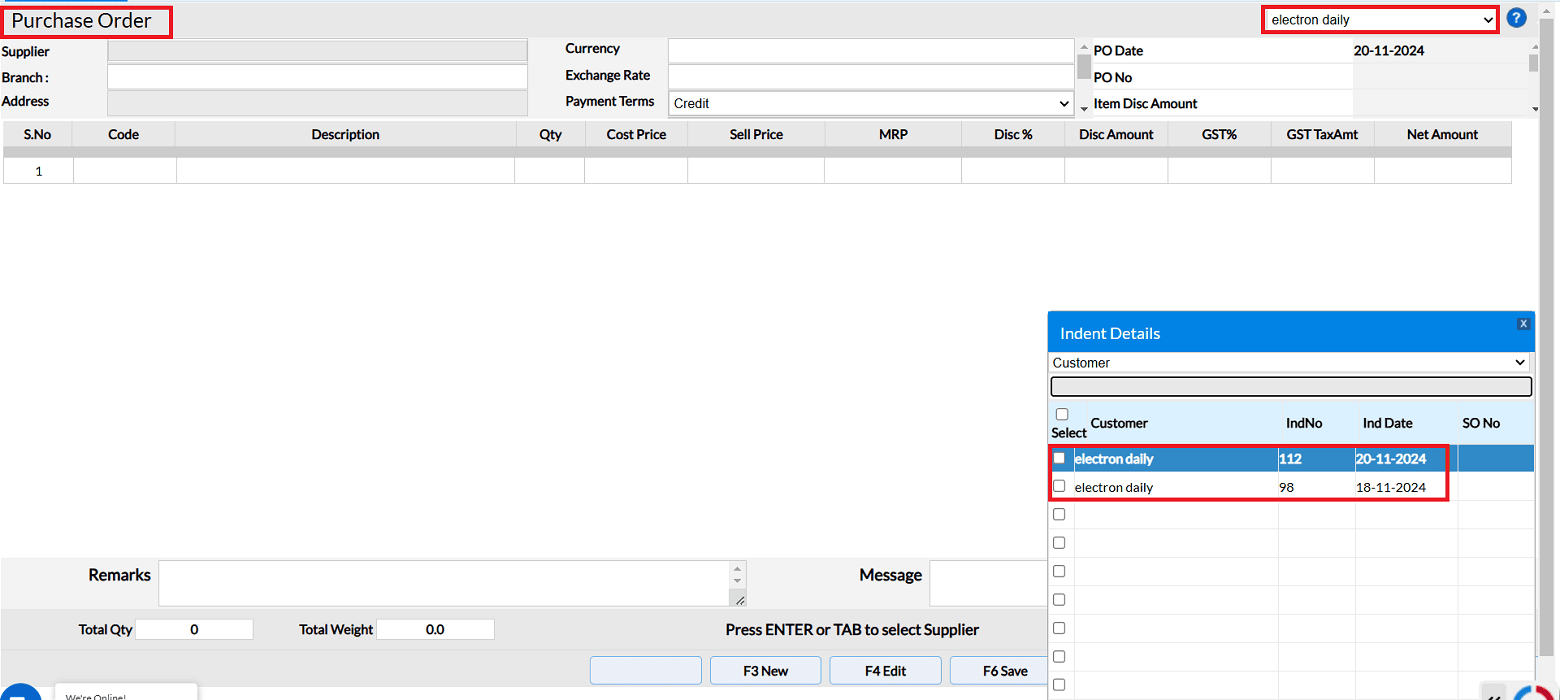The image size is (1560, 700).
Task: Click the F3 New button
Action: tap(766, 671)
